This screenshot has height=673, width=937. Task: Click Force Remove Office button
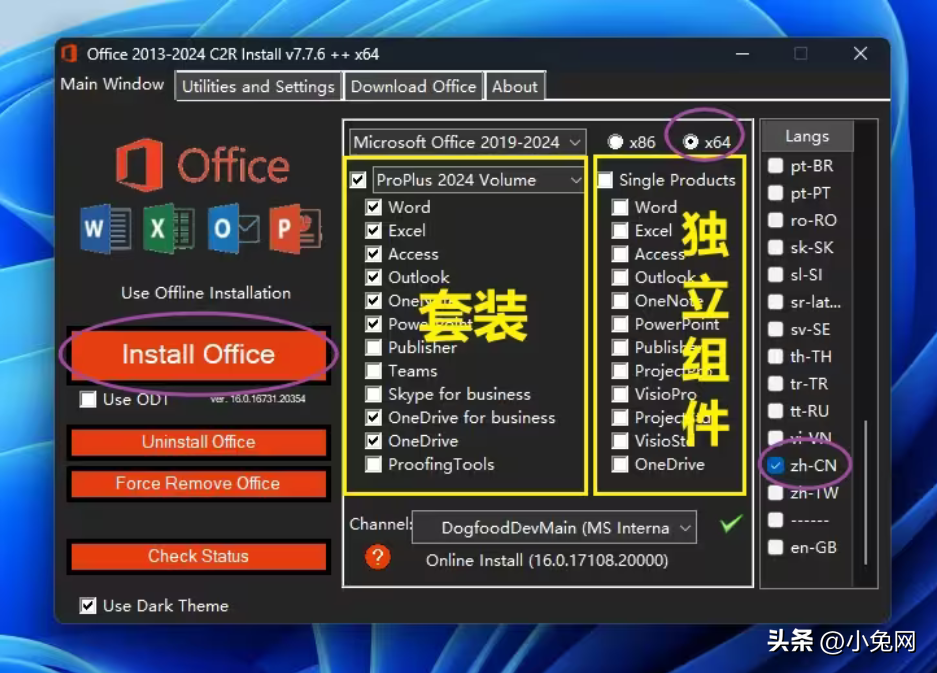[x=198, y=483]
